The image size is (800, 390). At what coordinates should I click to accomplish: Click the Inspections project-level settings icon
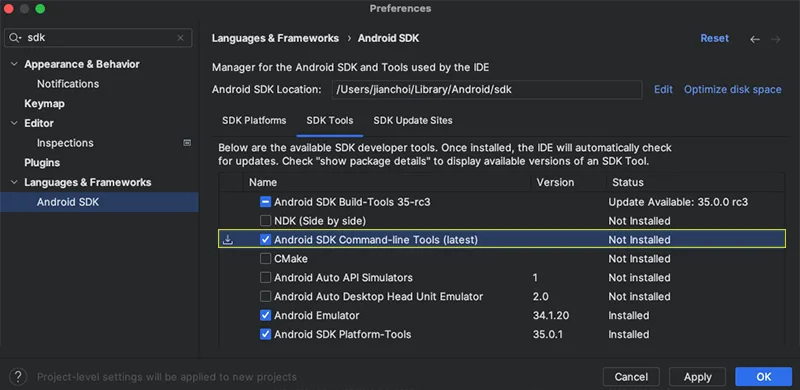[x=187, y=143]
